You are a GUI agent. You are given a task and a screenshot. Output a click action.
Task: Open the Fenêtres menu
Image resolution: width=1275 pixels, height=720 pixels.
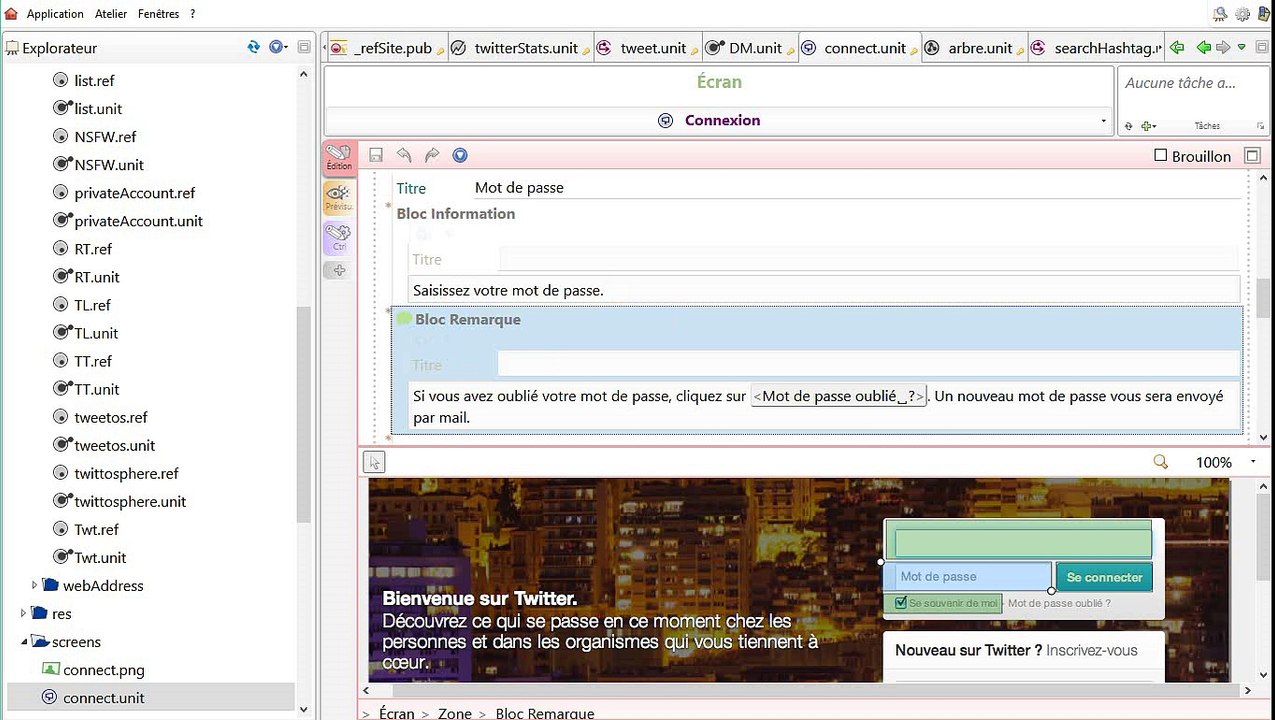click(158, 14)
